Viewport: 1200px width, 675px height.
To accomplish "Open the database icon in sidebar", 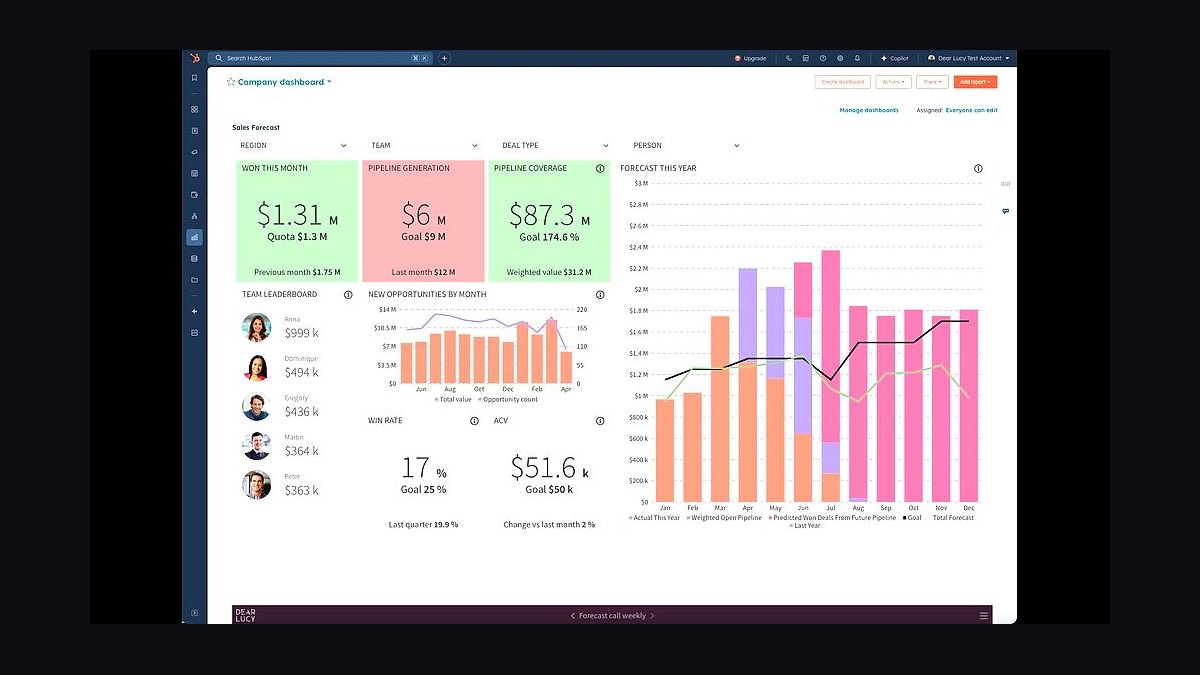I will pyautogui.click(x=194, y=258).
